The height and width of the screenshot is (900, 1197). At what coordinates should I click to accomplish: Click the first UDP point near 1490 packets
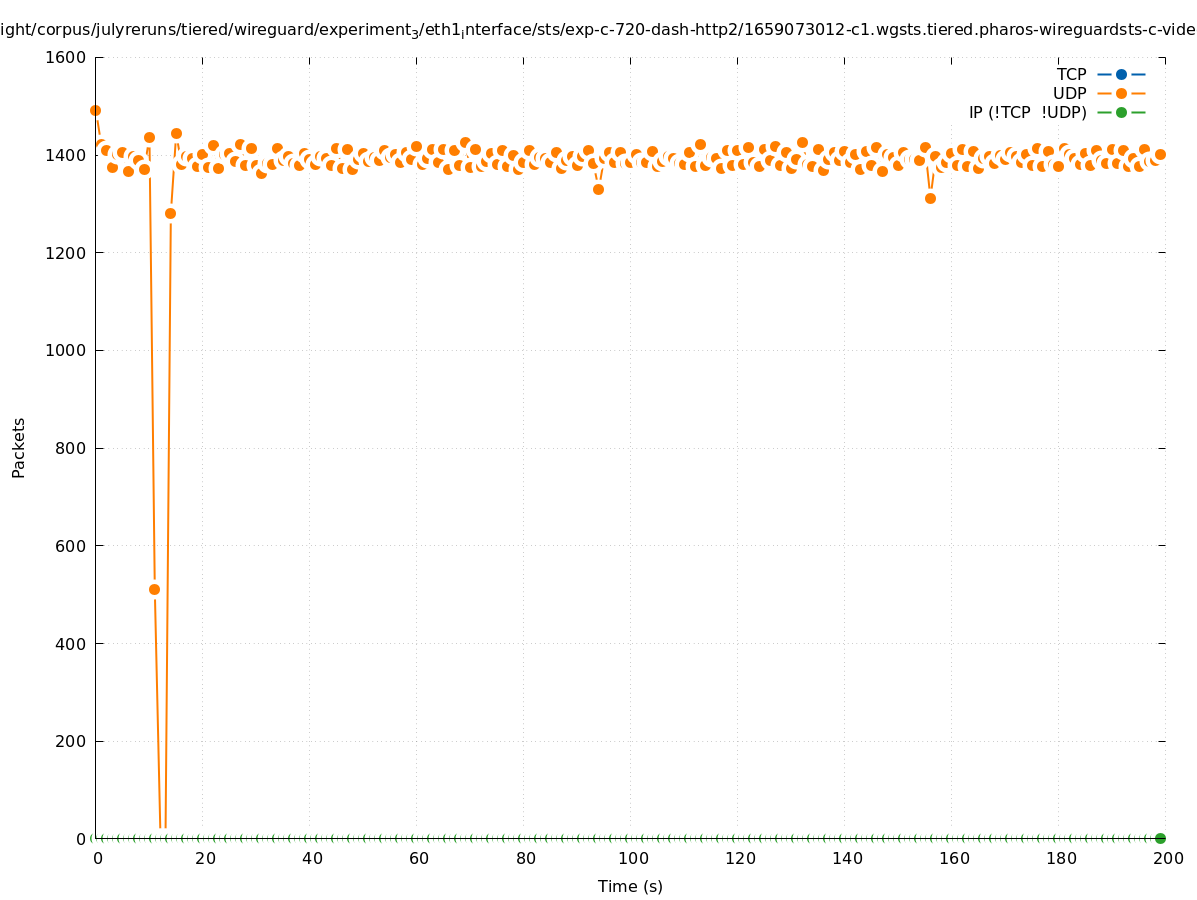pos(95,110)
